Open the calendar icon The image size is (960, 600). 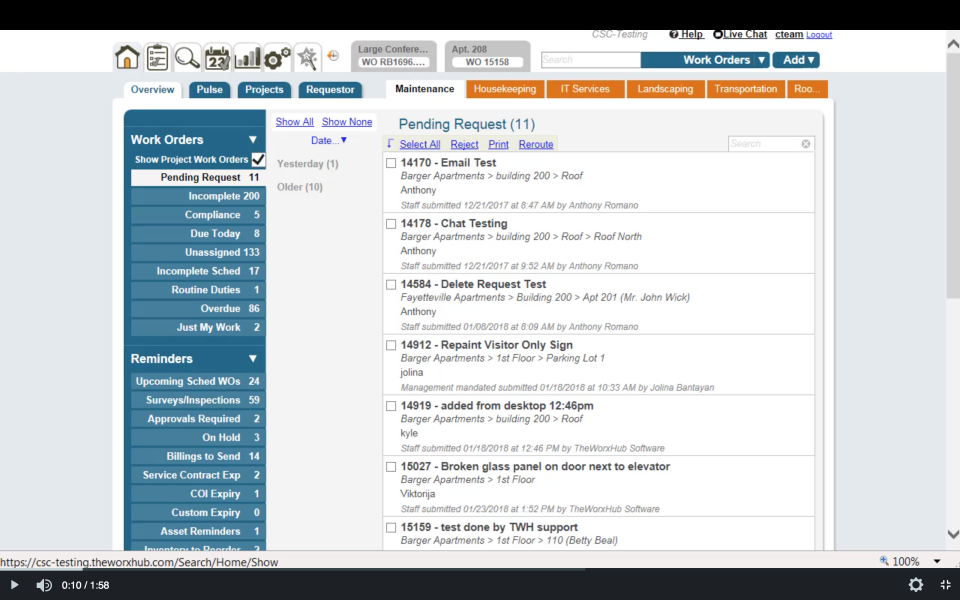click(217, 58)
